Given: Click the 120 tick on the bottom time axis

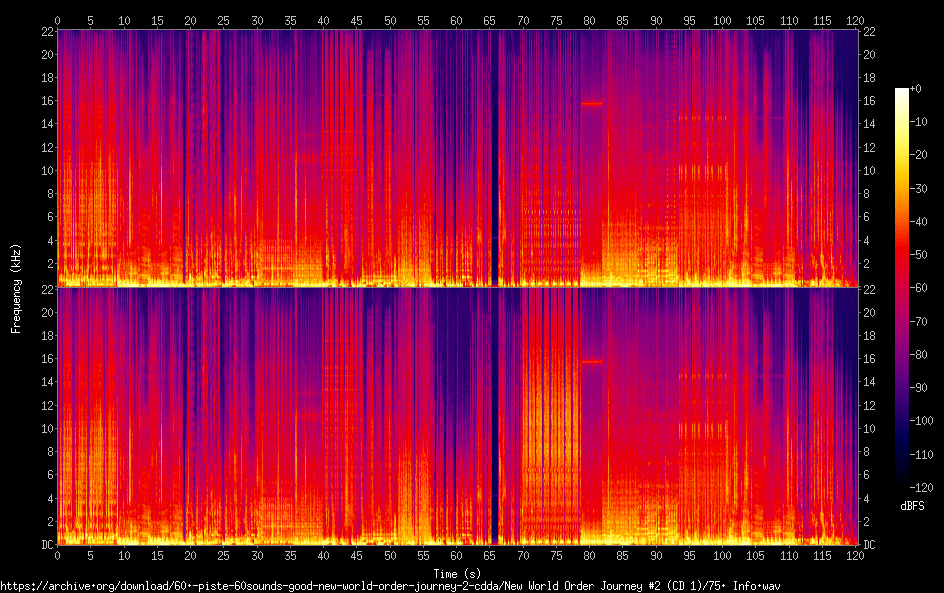Looking at the screenshot, I should [x=855, y=555].
